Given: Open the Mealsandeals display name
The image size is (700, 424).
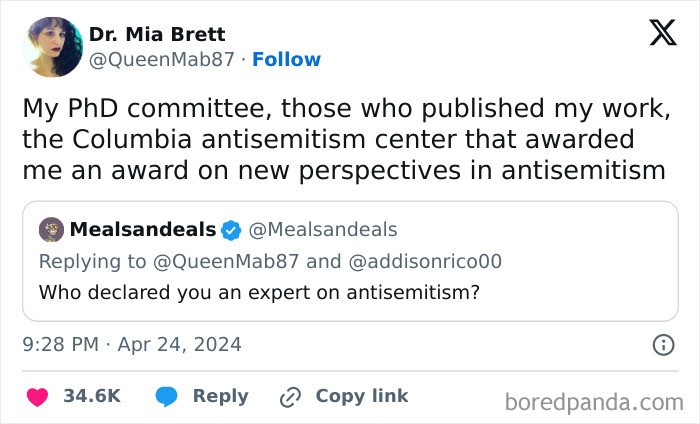Looking at the screenshot, I should click(x=143, y=229).
